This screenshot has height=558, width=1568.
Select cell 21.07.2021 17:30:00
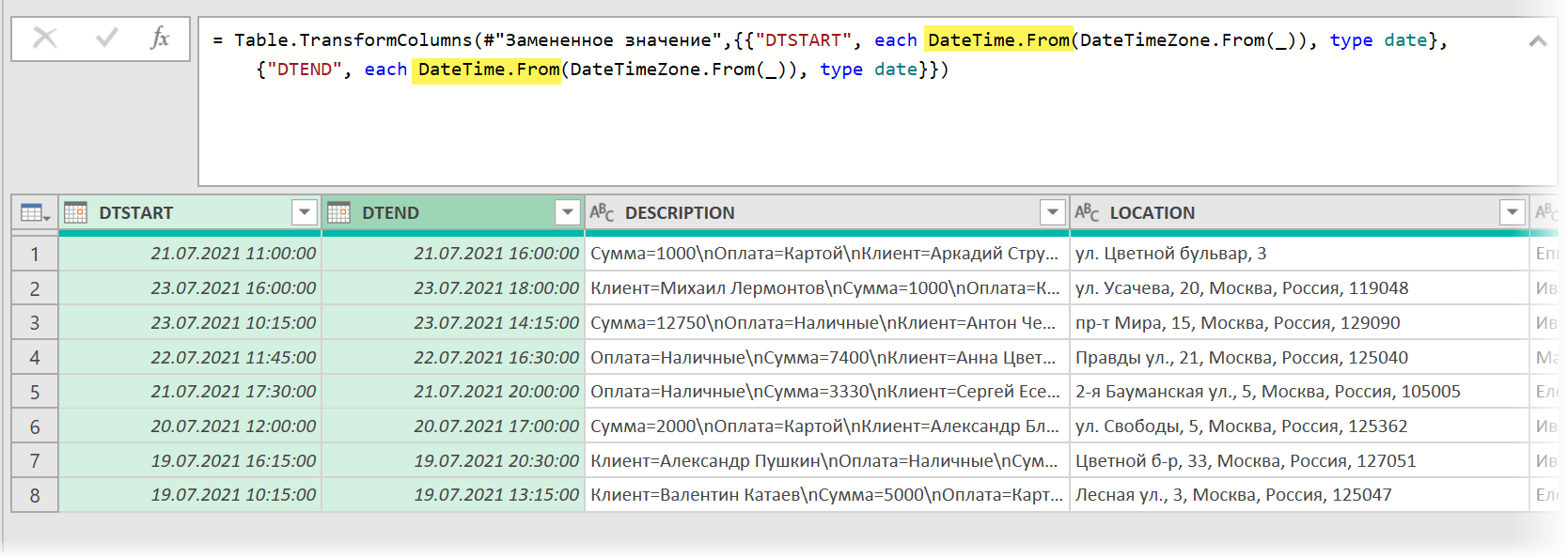click(190, 392)
